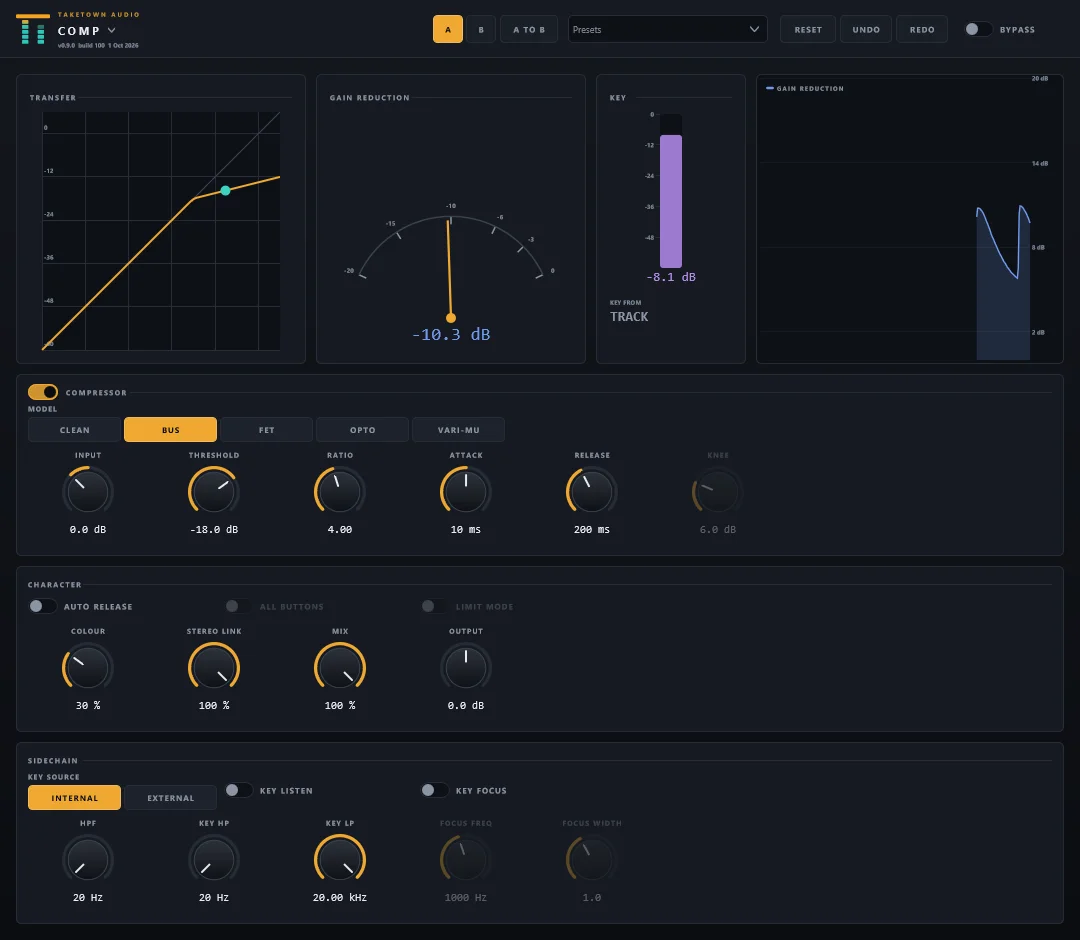Viewport: 1080px width, 940px height.
Task: Select the VARI-MU compressor model
Action: click(x=459, y=430)
